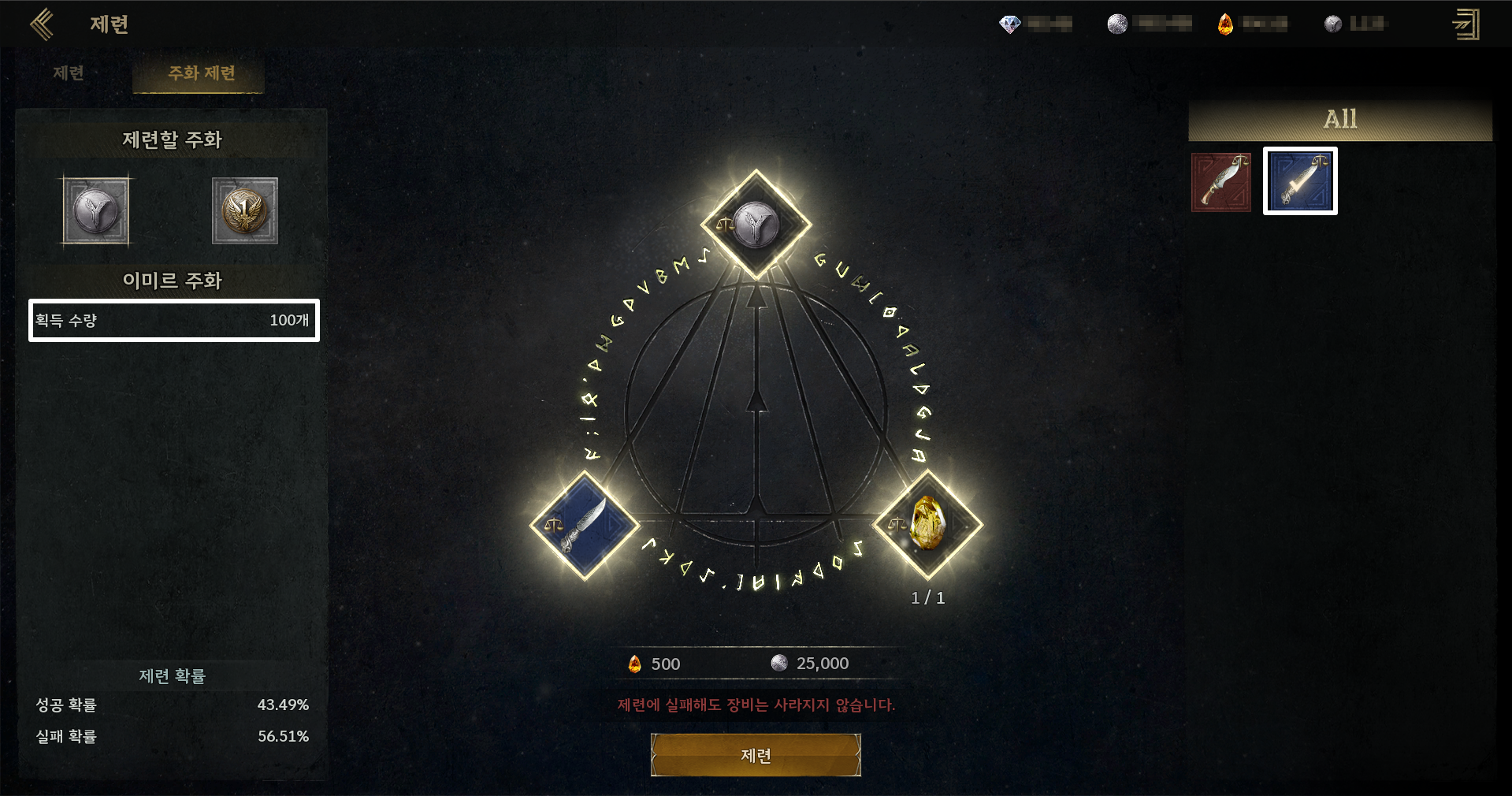Switch to the 제련 tab
This screenshot has width=1512, height=796.
(69, 73)
